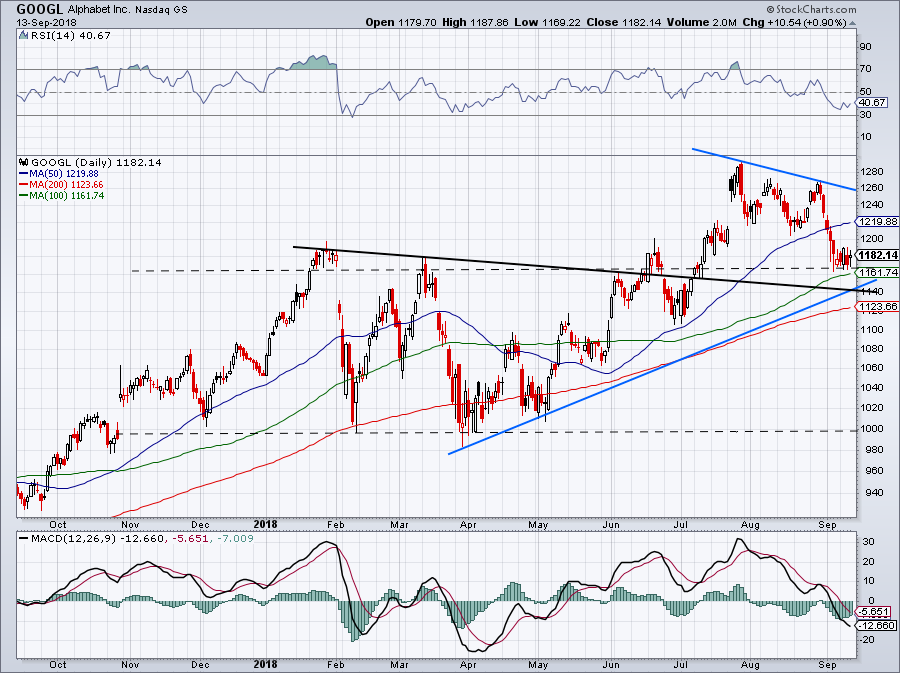The width and height of the screenshot is (900, 673).
Task: Click the 70 level on RSI axis
Action: (866, 69)
